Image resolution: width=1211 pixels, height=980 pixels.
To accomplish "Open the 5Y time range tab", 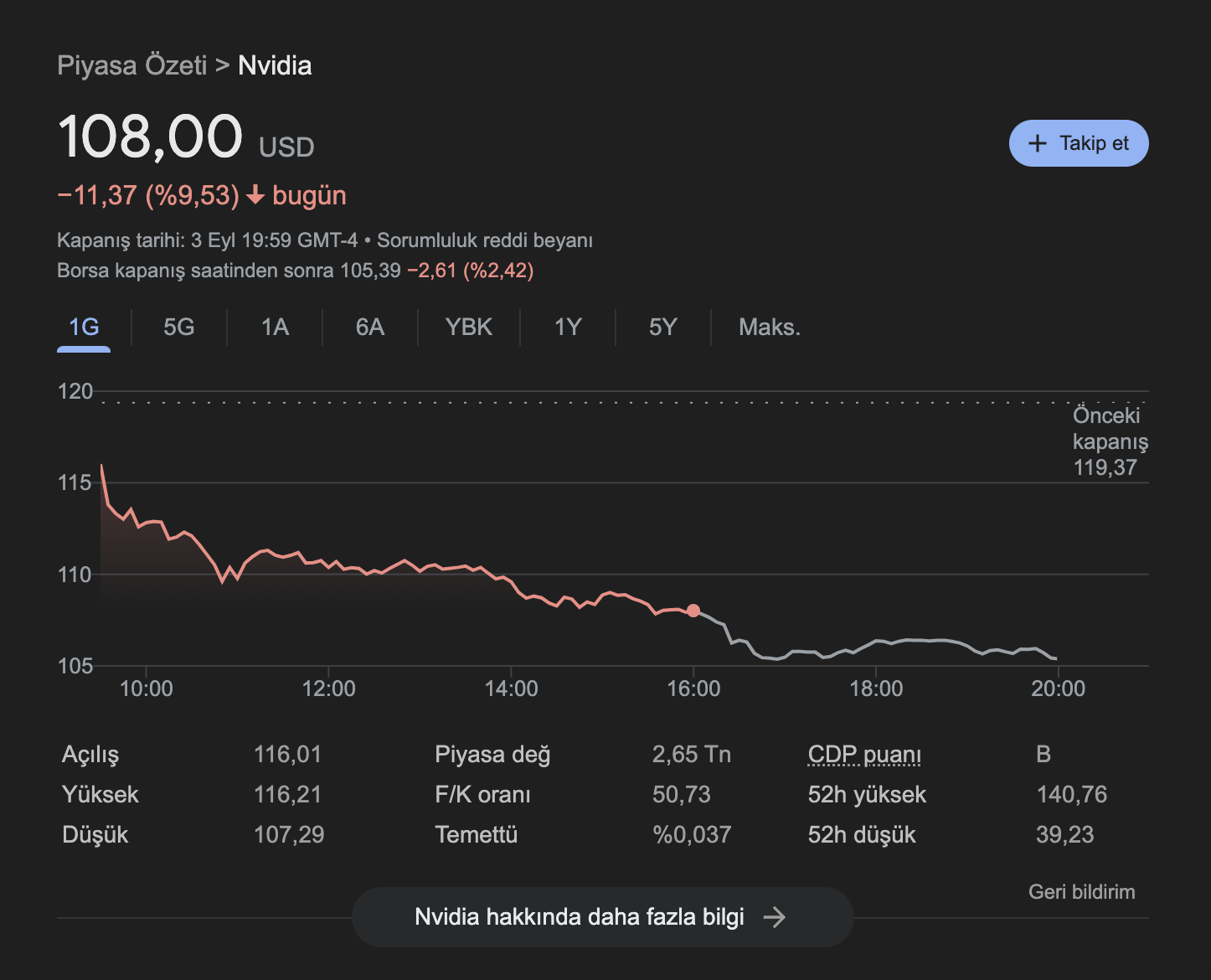I will [662, 327].
